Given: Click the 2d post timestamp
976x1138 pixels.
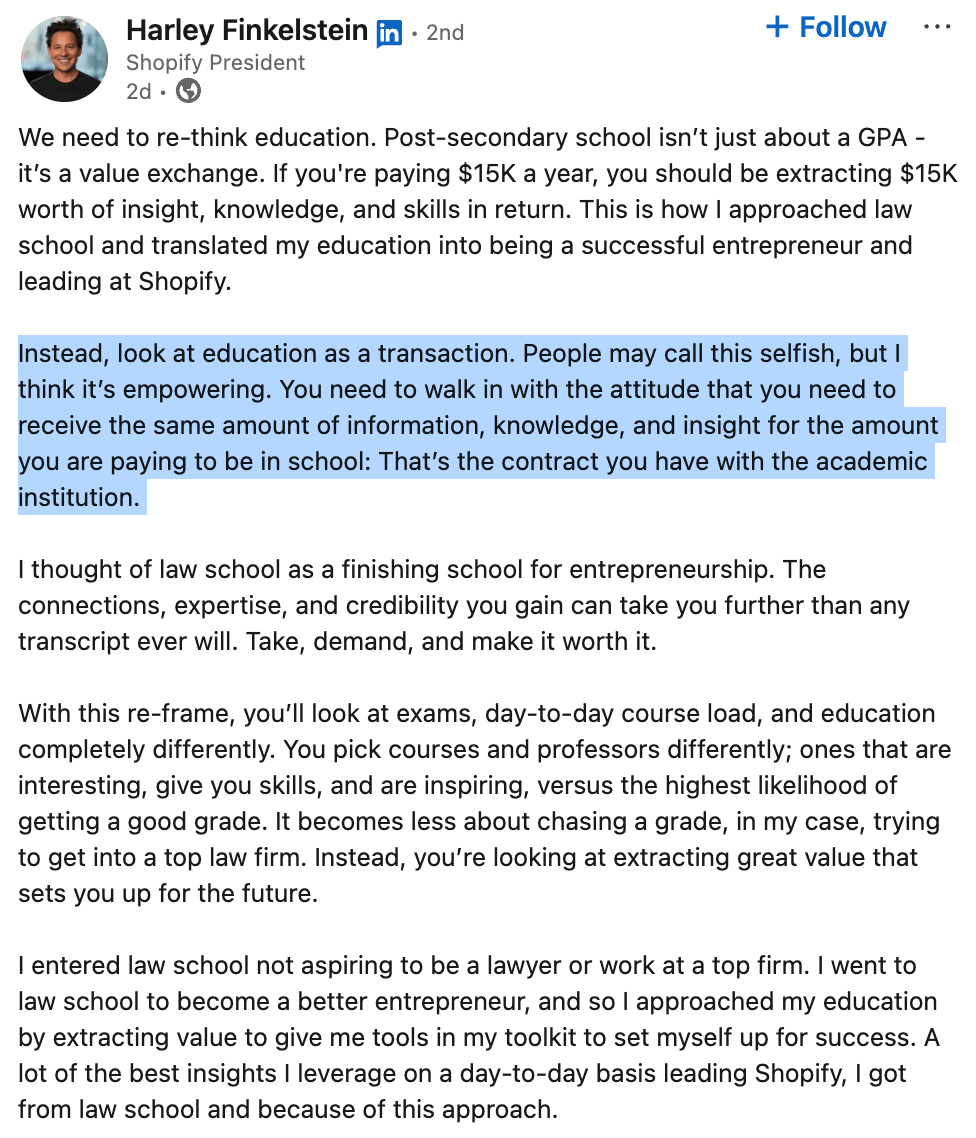Looking at the screenshot, I should point(138,92).
